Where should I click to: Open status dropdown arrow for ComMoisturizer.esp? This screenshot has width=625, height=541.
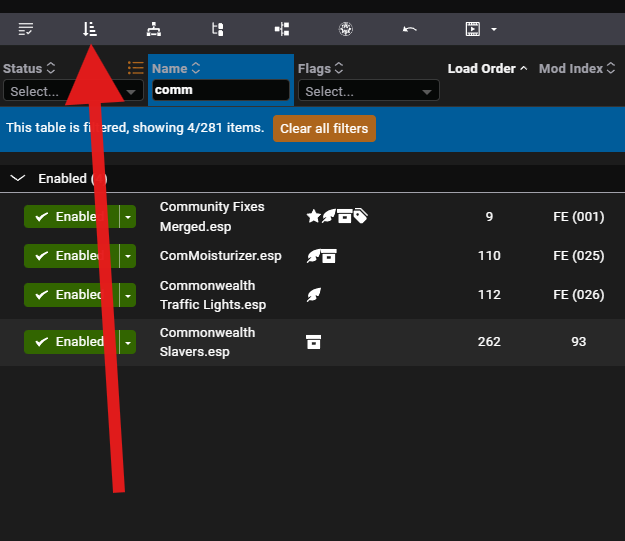[128, 256]
